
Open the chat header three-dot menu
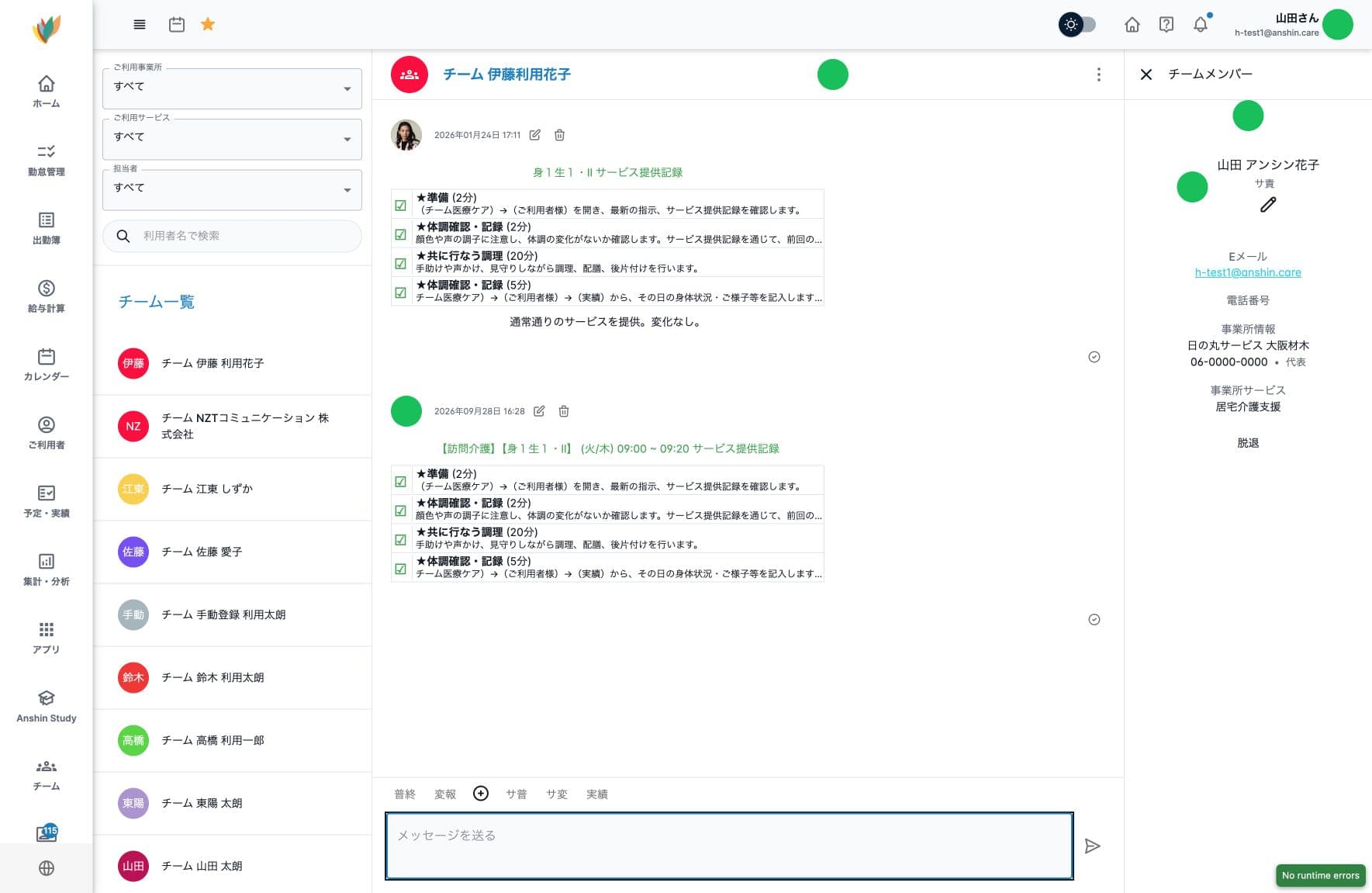point(1098,74)
